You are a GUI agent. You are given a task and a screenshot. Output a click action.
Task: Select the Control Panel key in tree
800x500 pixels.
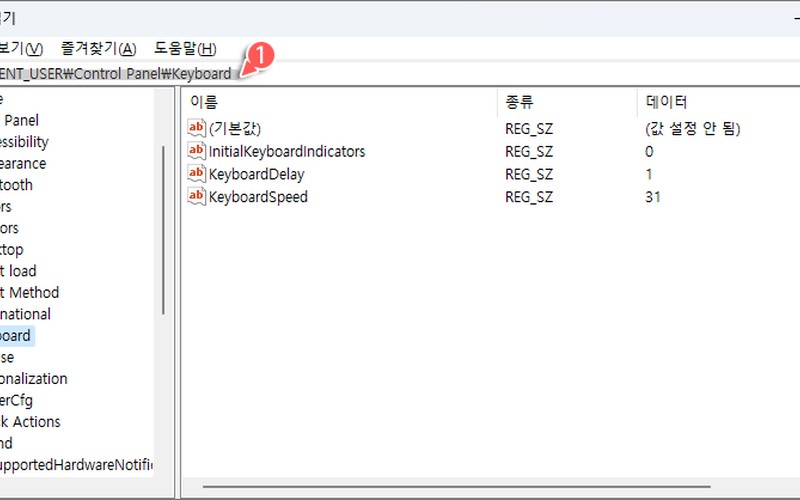pyautogui.click(x=19, y=120)
